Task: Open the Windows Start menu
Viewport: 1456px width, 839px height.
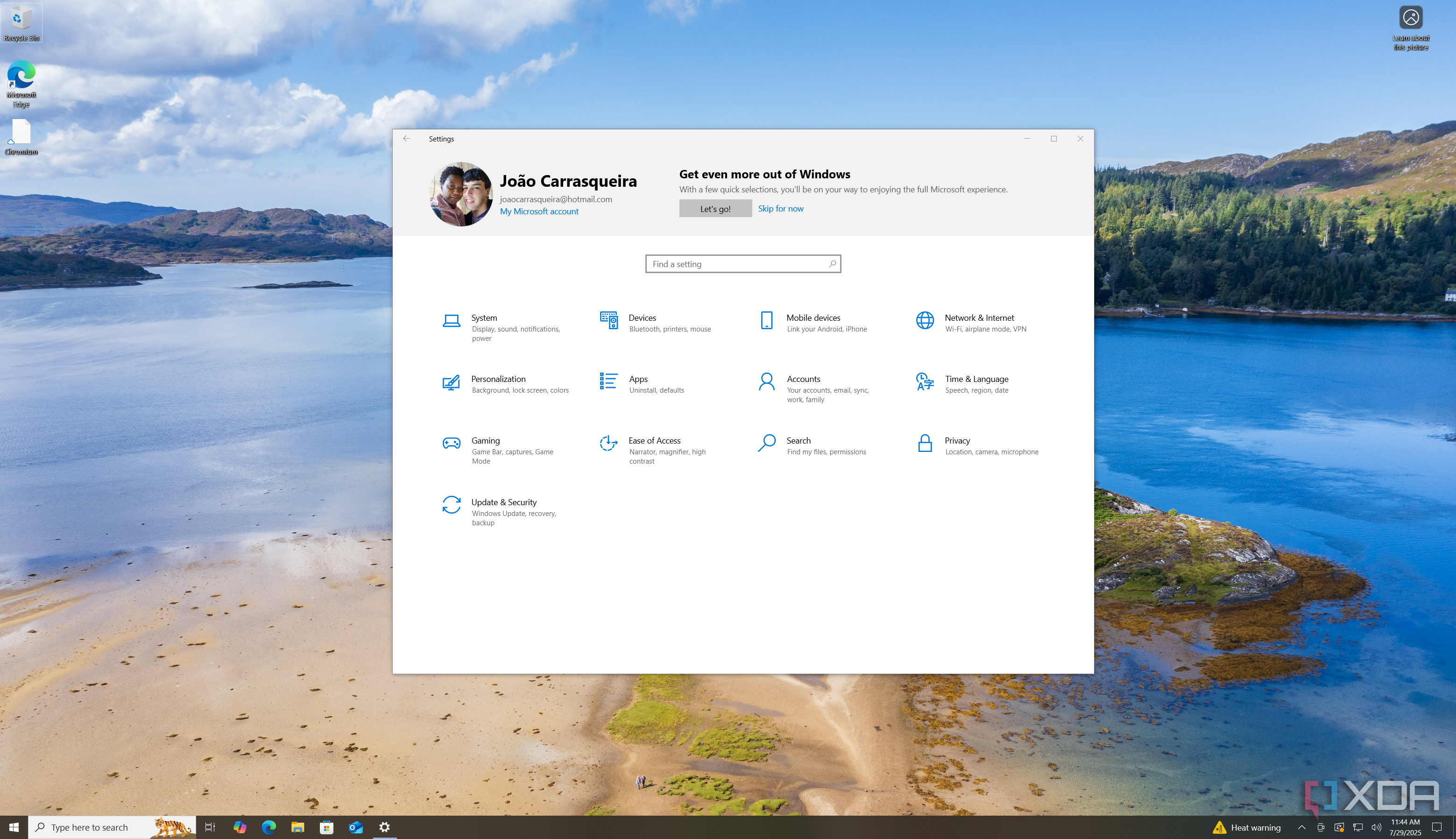Action: (14, 827)
